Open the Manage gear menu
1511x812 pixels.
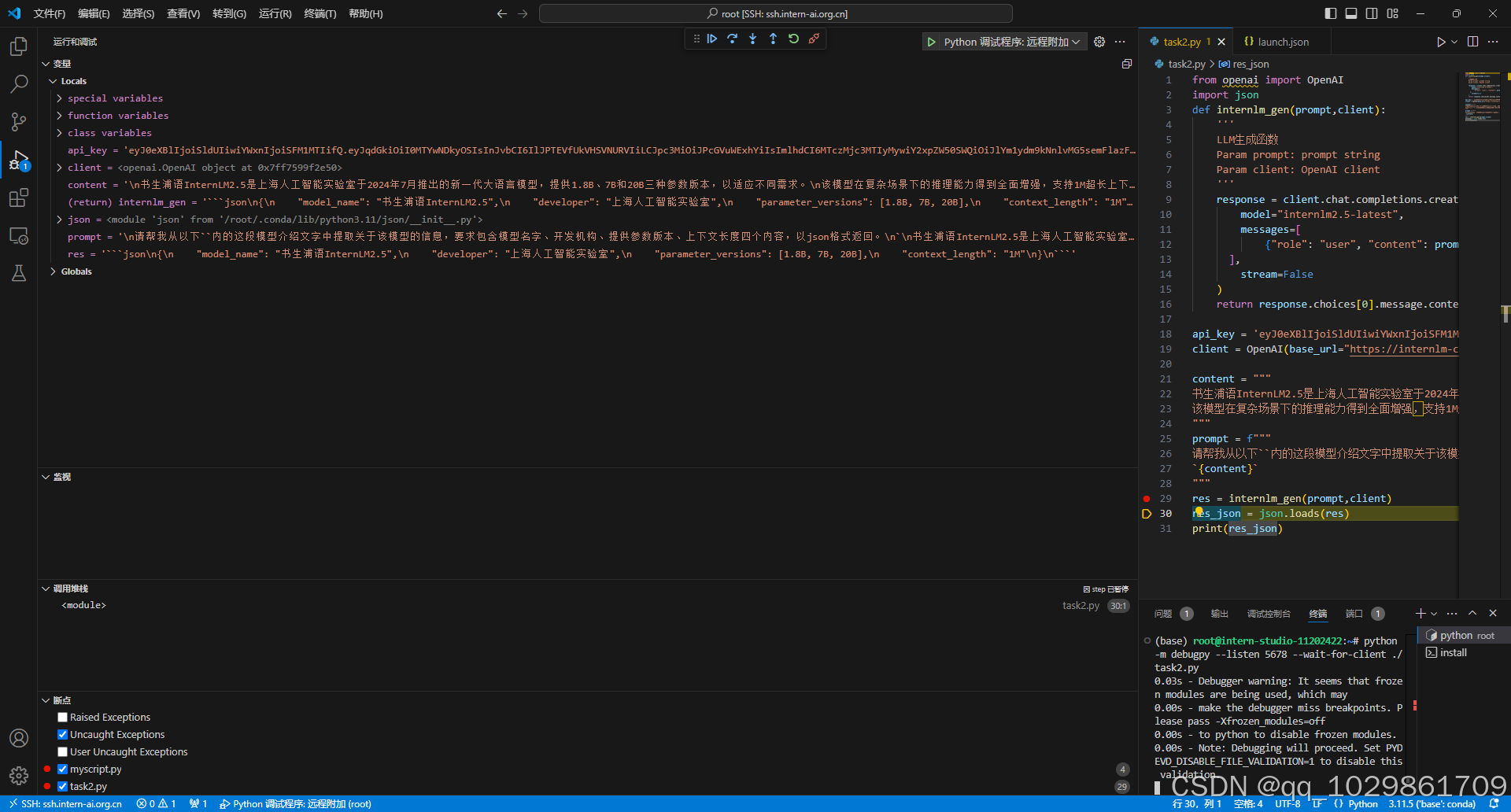19,776
